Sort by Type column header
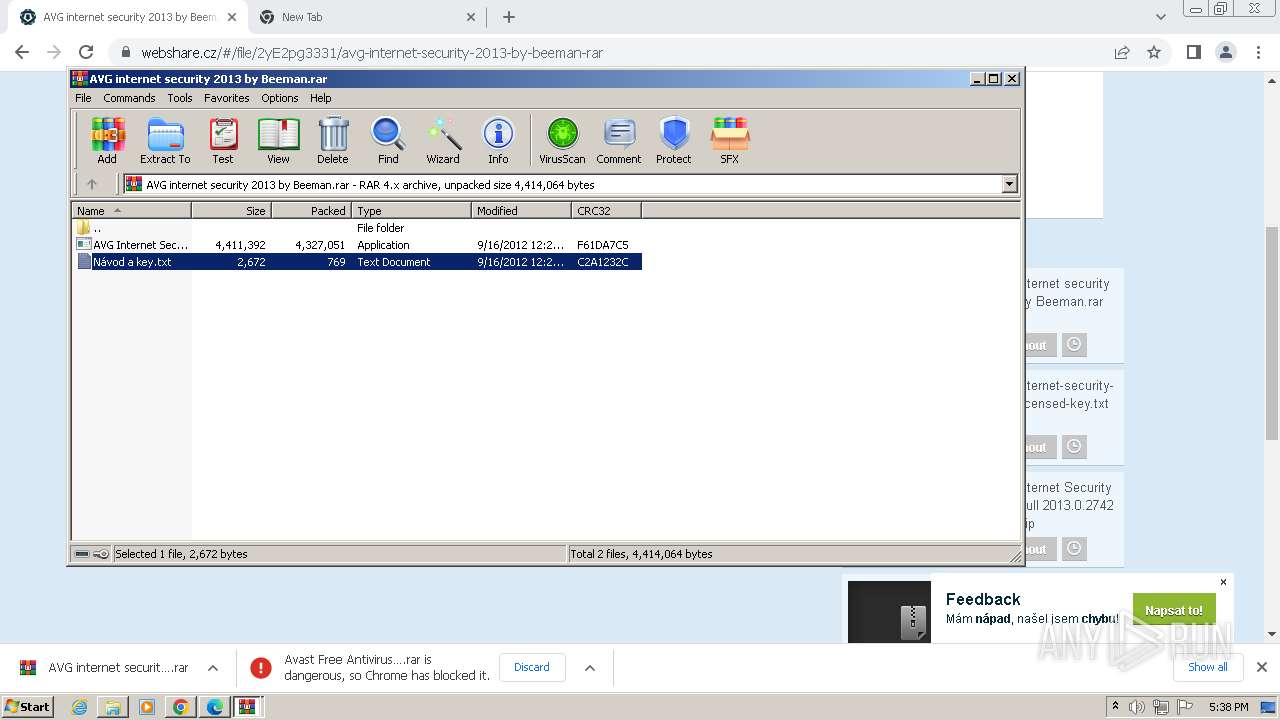The image size is (1280, 720). [x=411, y=211]
